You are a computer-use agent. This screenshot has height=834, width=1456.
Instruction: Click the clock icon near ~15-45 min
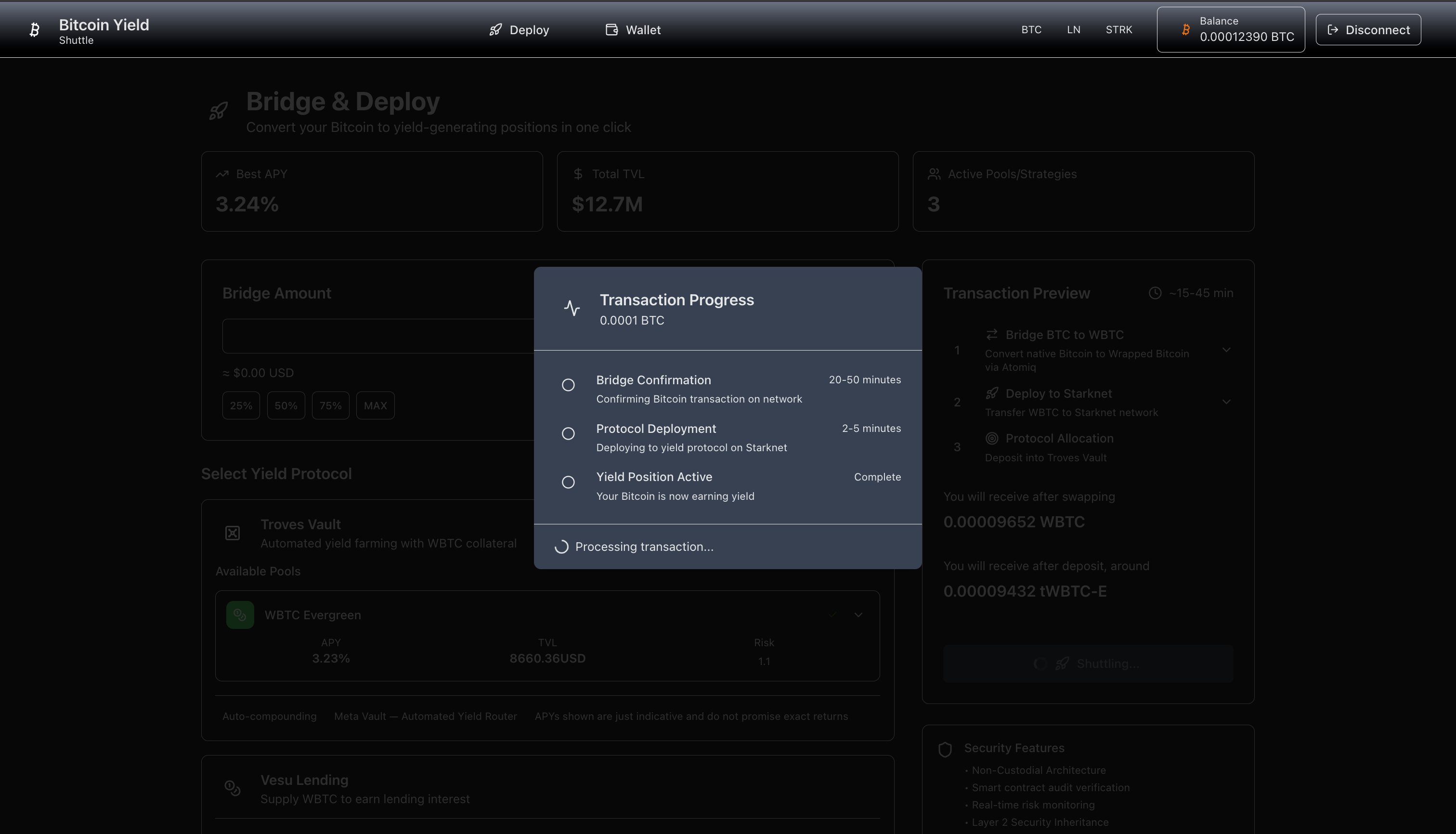tap(1155, 293)
